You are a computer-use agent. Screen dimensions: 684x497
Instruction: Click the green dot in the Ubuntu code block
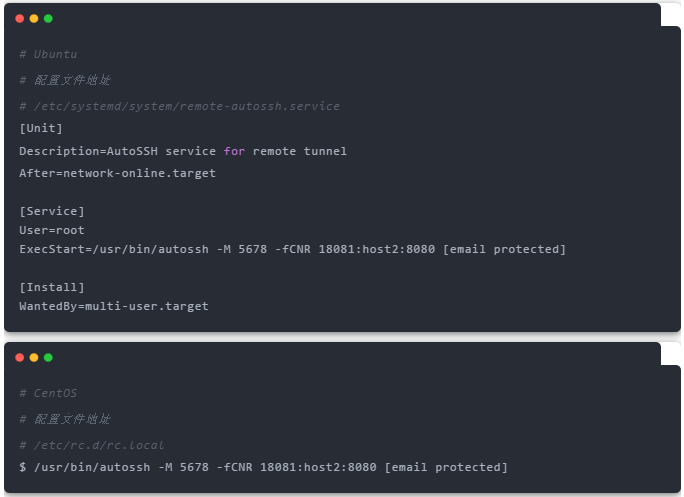coord(48,18)
